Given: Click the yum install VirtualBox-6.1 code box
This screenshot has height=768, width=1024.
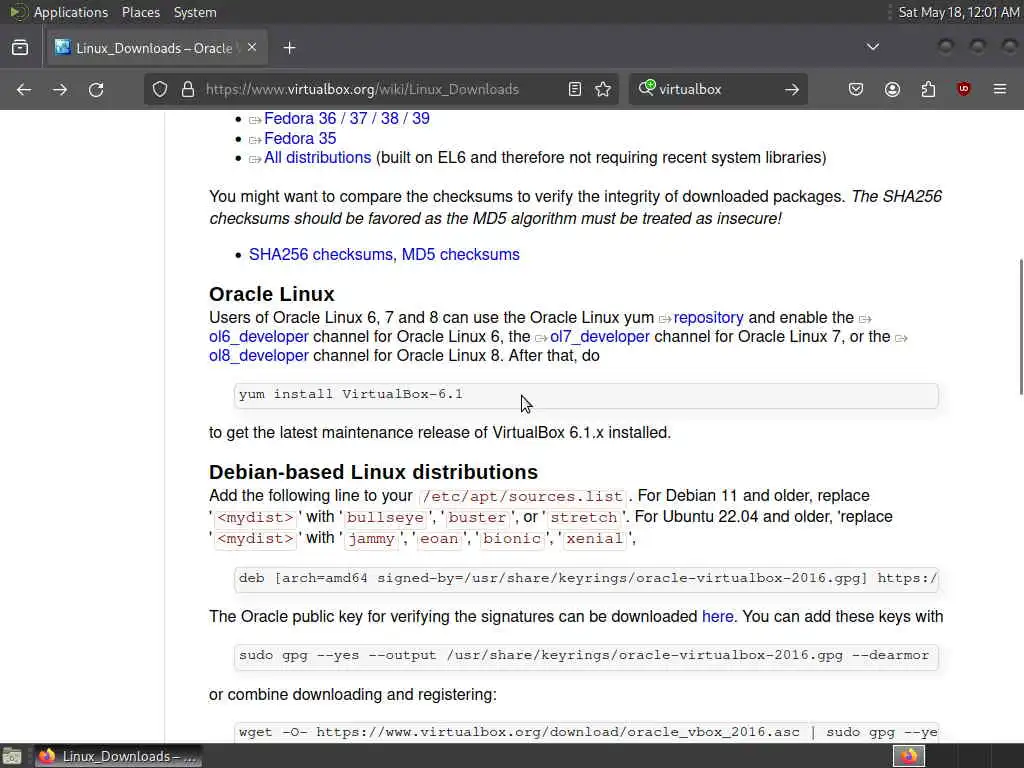Looking at the screenshot, I should (586, 395).
